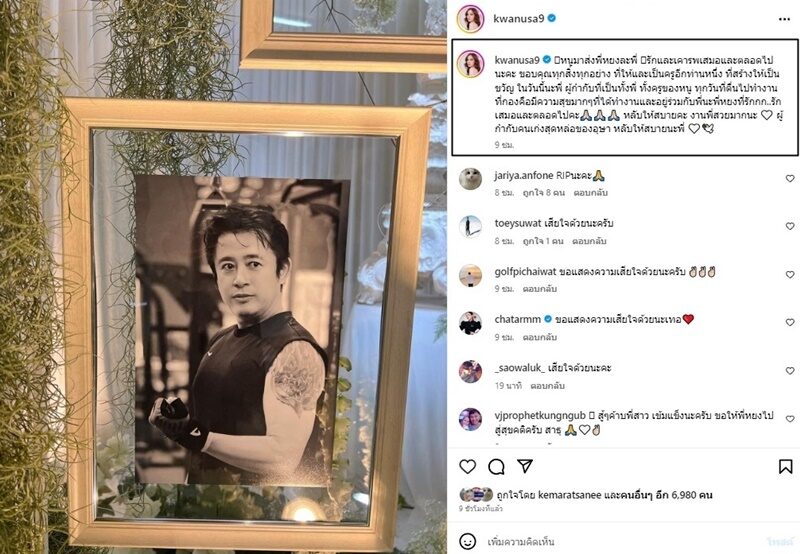Click kwanusa9 verified badge in header
This screenshot has width=800, height=554.
[x=552, y=18]
